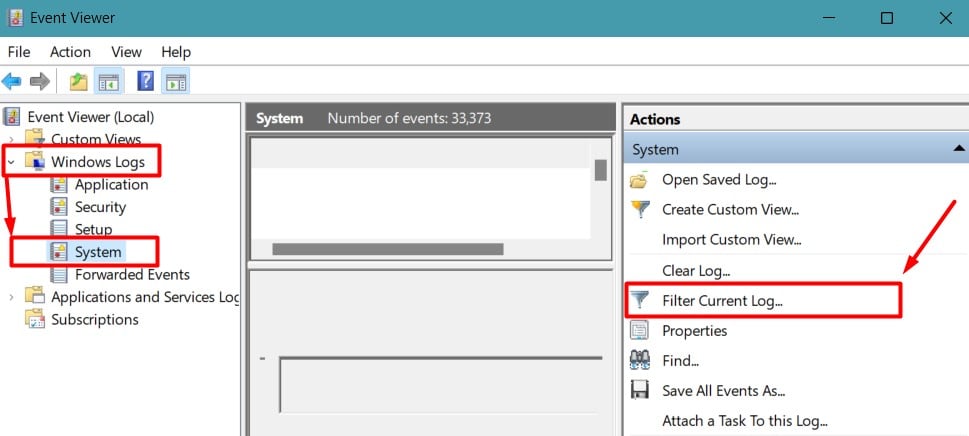The image size is (969, 436).
Task: Click Filter Current Log... action
Action: (722, 301)
